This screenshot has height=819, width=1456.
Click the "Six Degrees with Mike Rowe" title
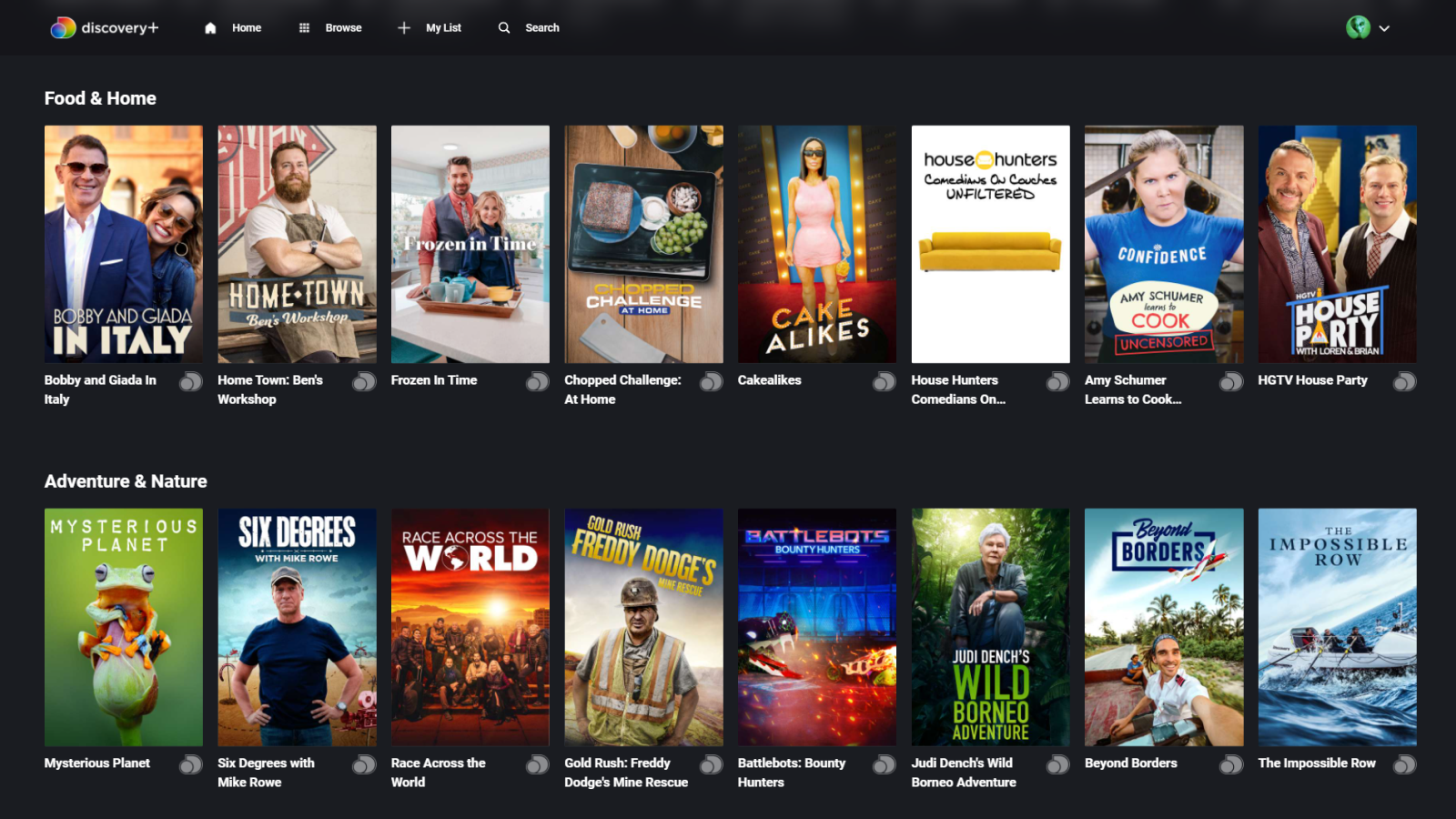(266, 773)
